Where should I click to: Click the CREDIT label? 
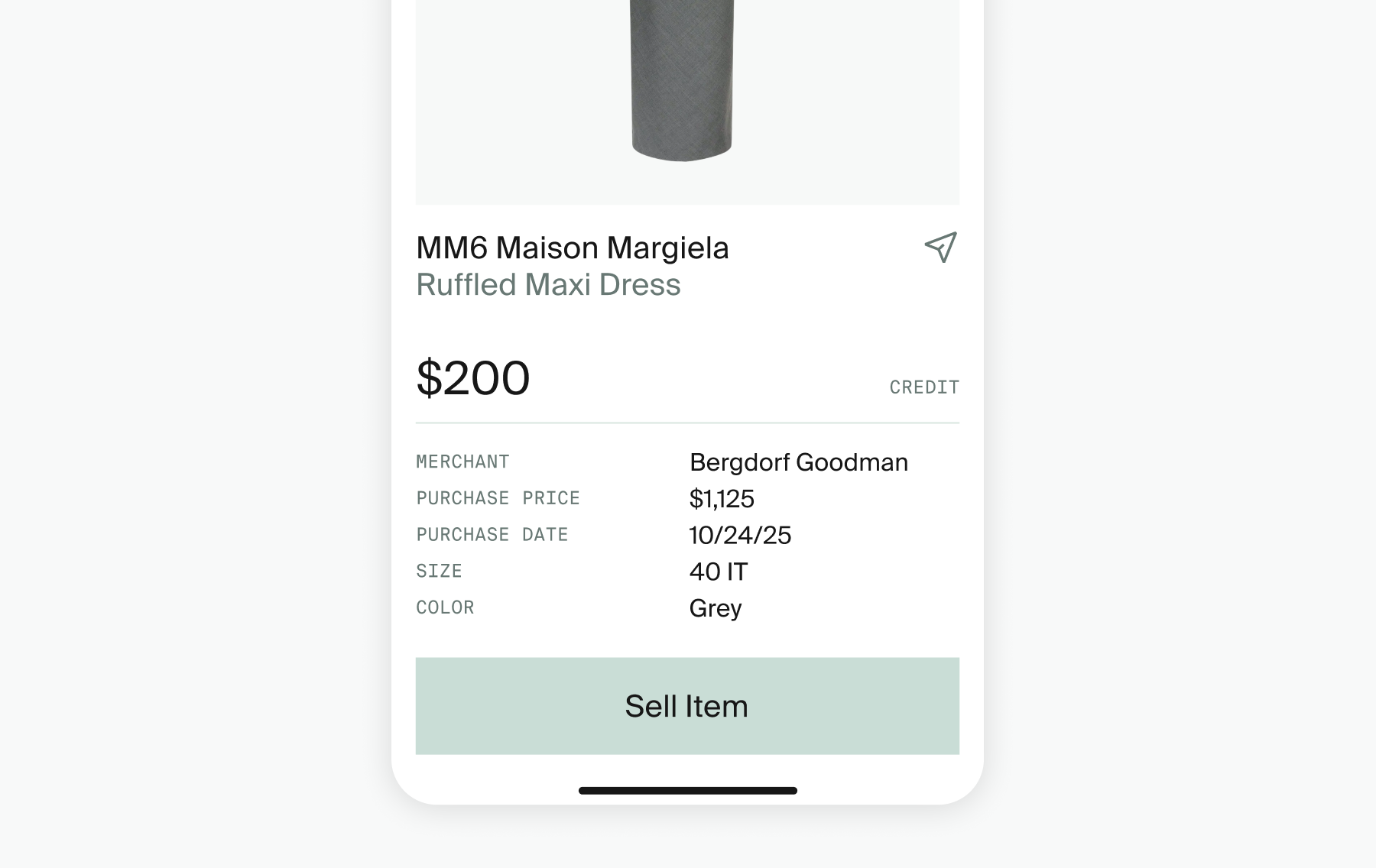click(x=923, y=387)
